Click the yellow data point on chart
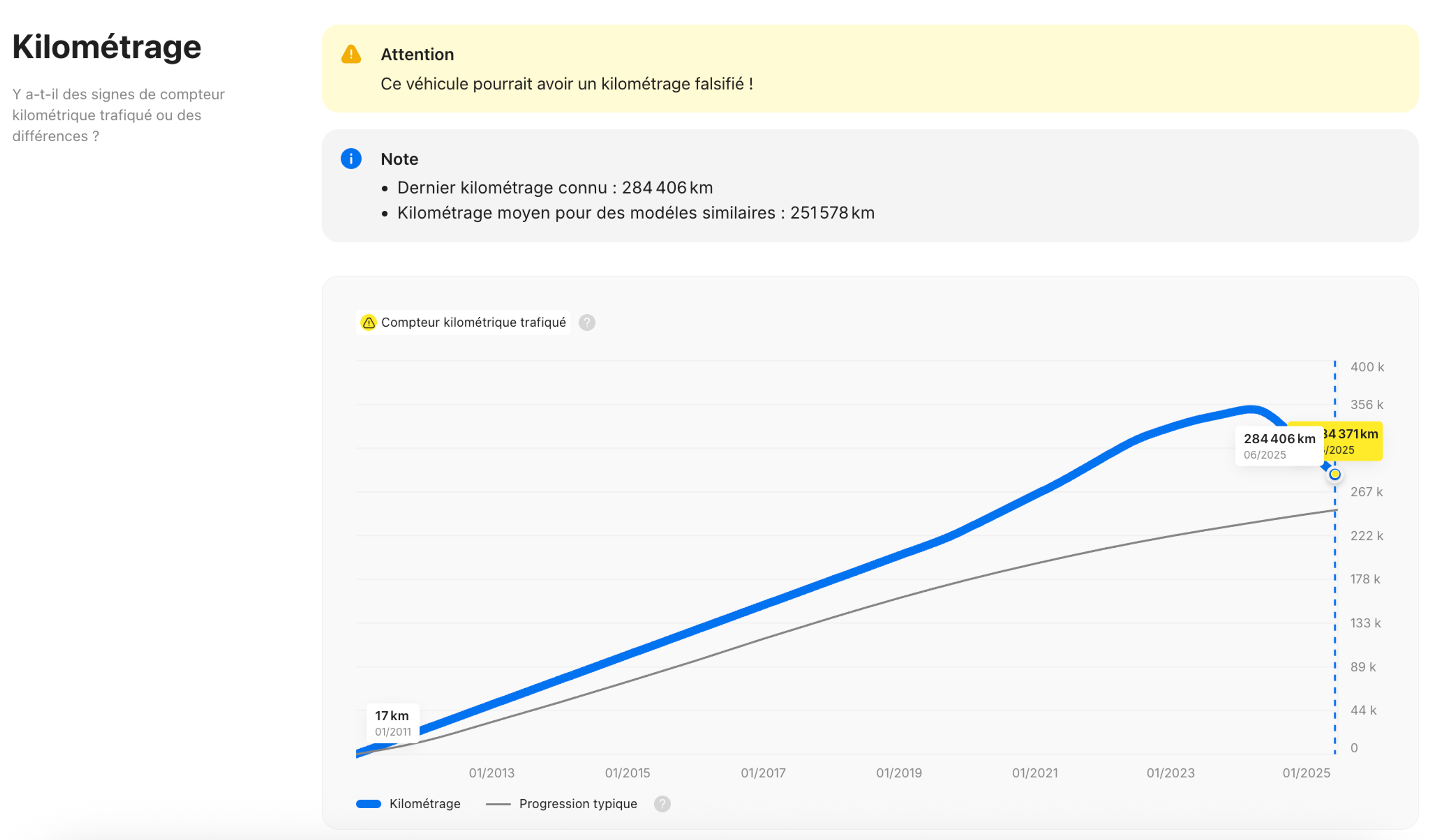The image size is (1432, 840). tap(1334, 474)
